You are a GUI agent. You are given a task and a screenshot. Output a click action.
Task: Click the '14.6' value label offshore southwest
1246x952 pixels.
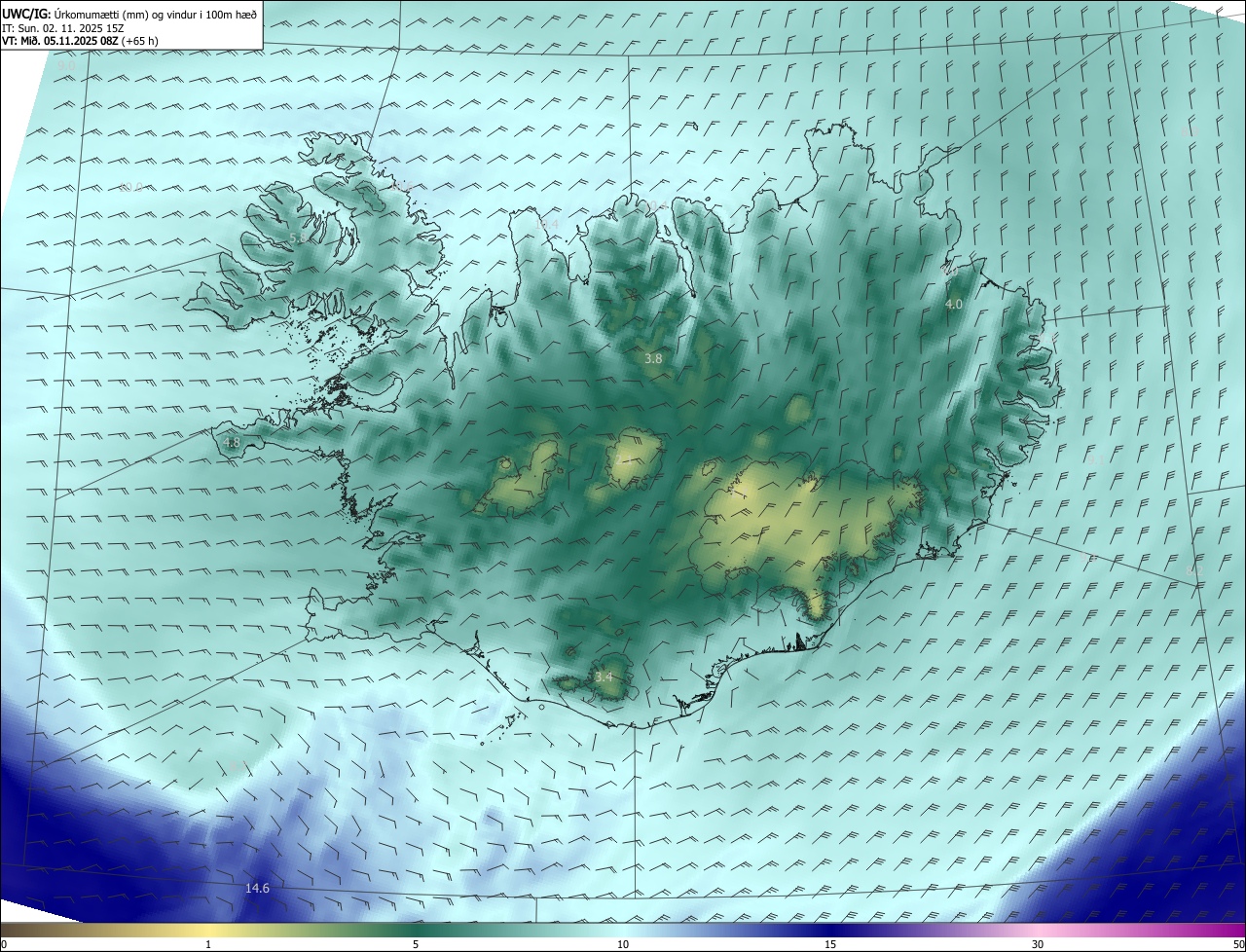[x=257, y=888]
